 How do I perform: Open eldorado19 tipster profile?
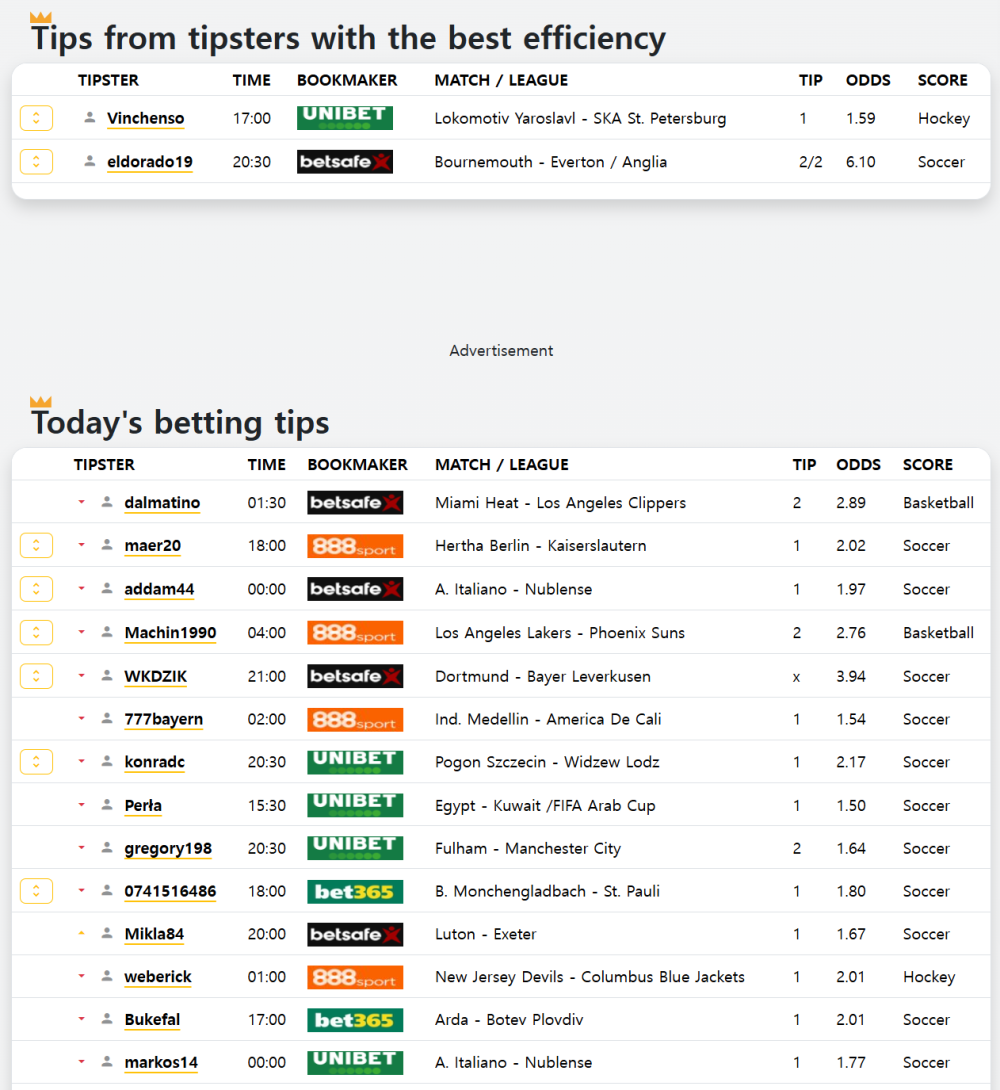pos(149,162)
